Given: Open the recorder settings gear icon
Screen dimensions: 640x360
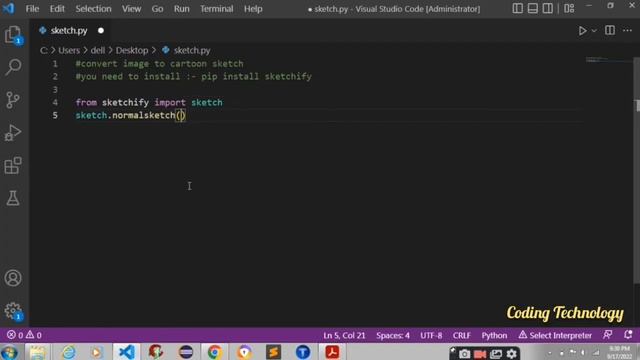Looking at the screenshot, I should 511,354.
